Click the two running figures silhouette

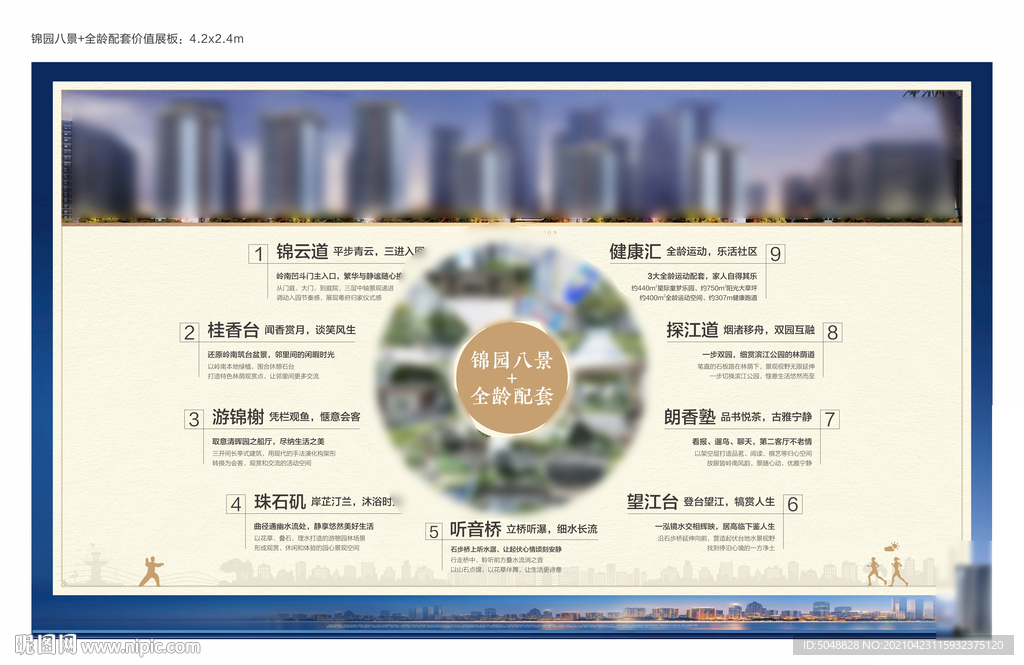[x=888, y=571]
